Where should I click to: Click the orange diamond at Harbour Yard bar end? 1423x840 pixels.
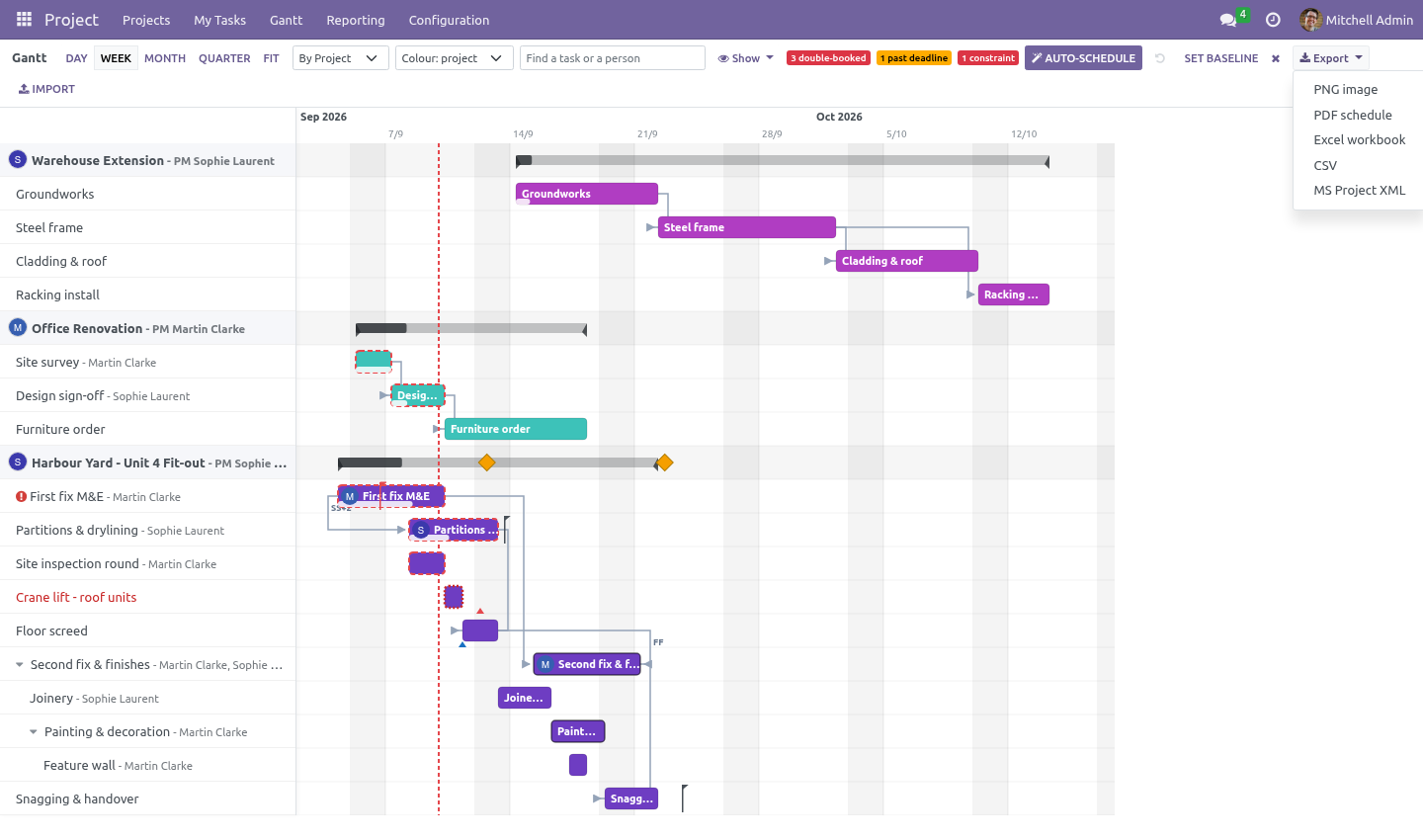pyautogui.click(x=665, y=462)
